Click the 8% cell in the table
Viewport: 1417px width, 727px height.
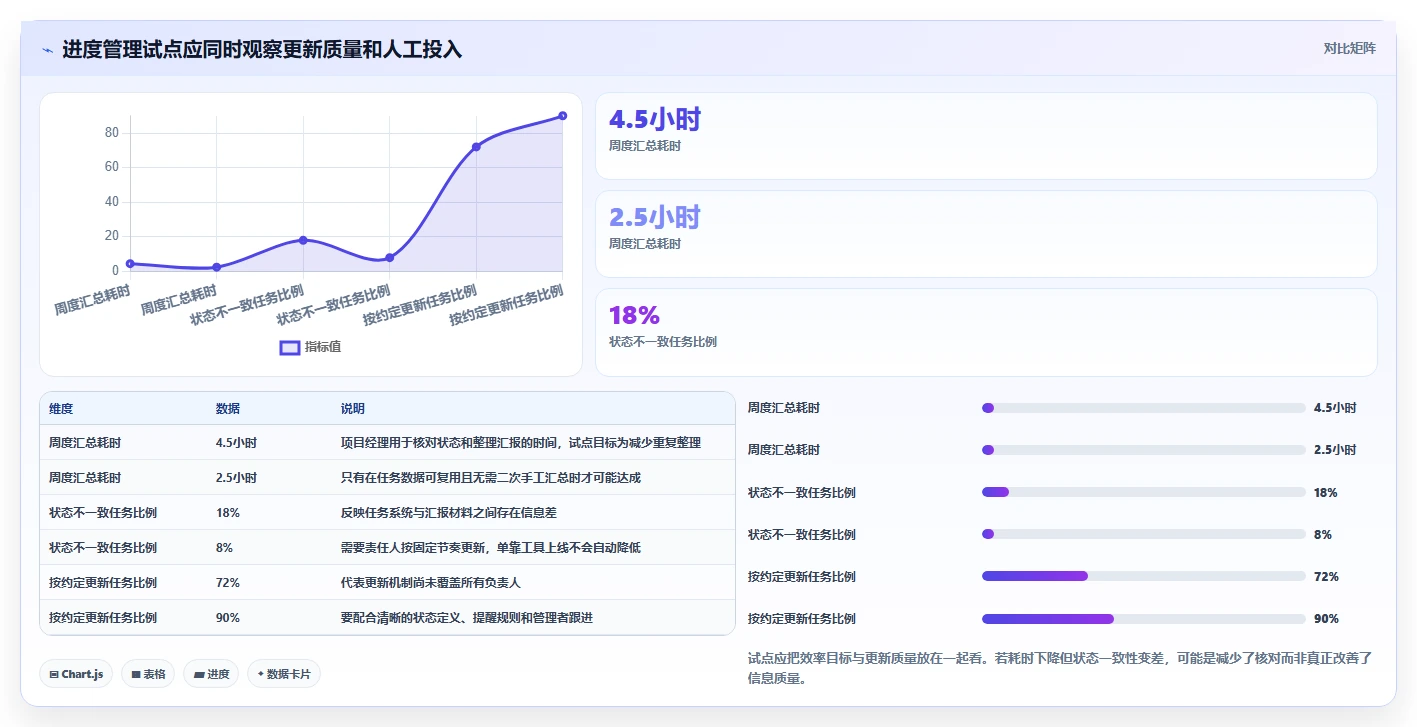(224, 548)
